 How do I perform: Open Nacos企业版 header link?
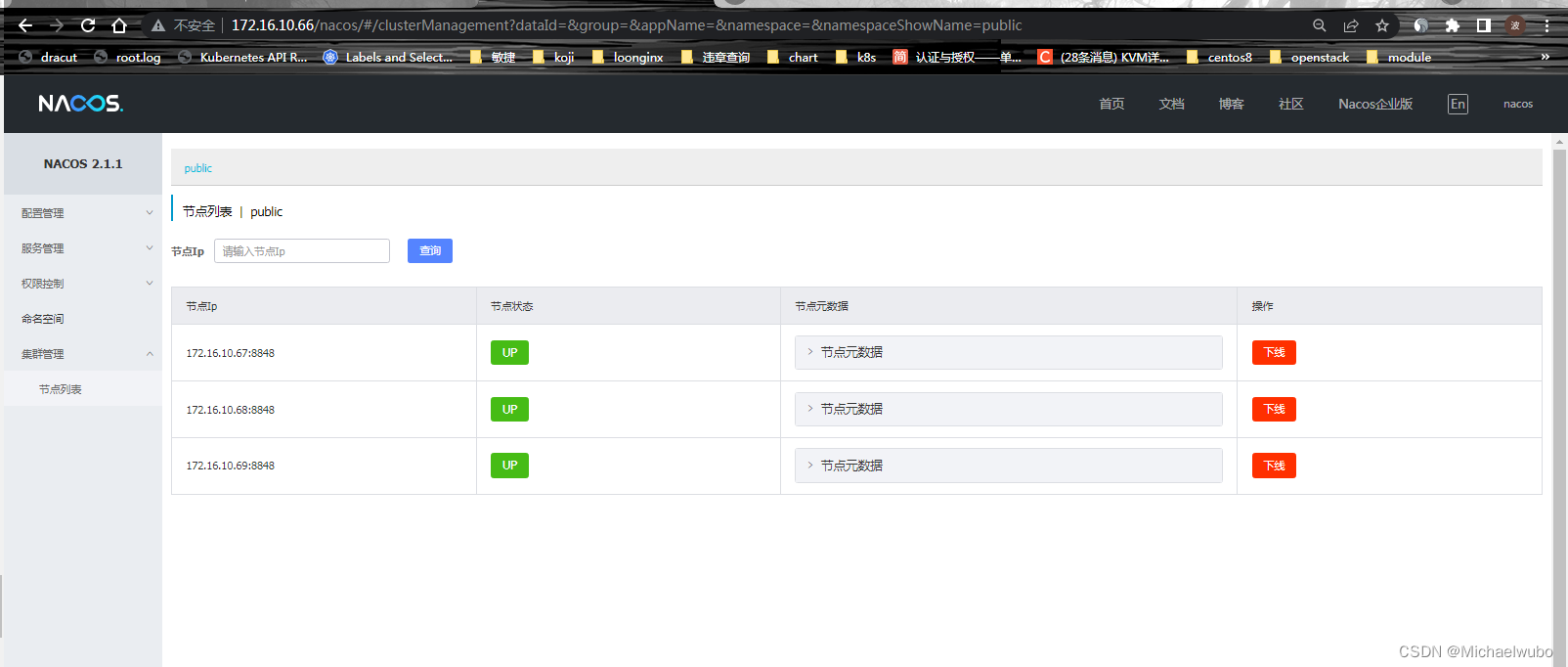pyautogui.click(x=1375, y=104)
